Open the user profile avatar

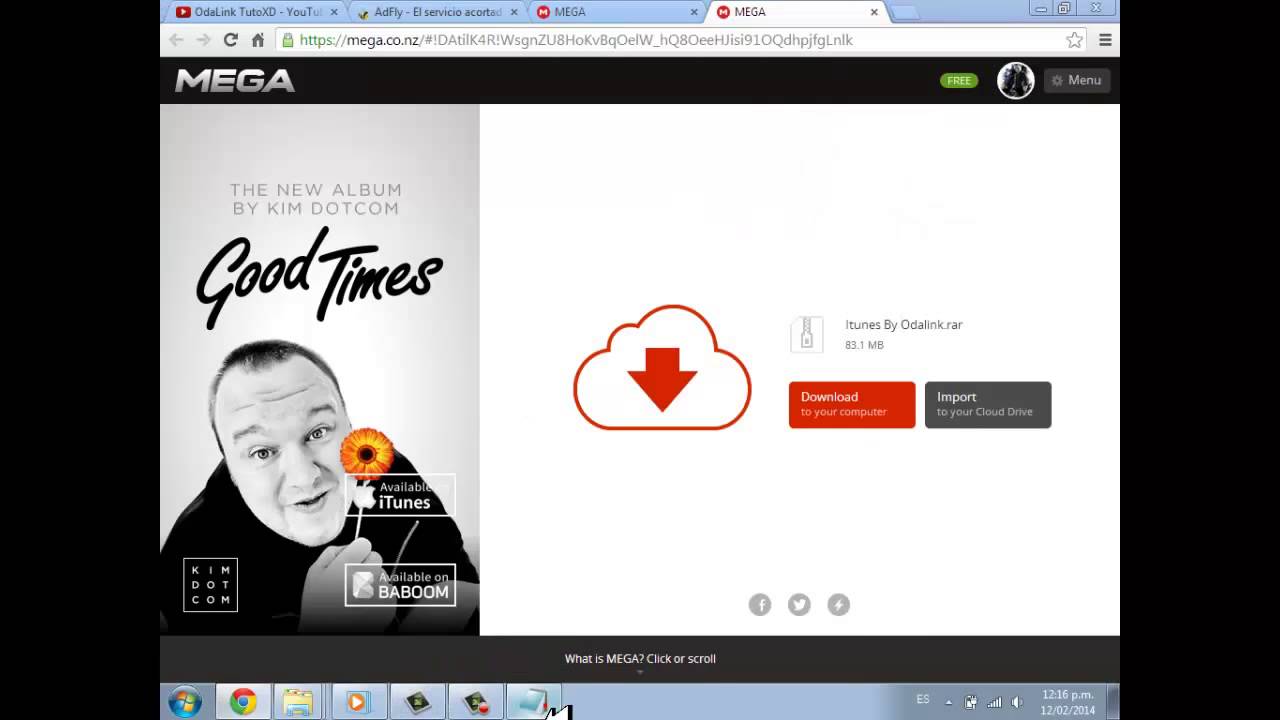point(1015,81)
